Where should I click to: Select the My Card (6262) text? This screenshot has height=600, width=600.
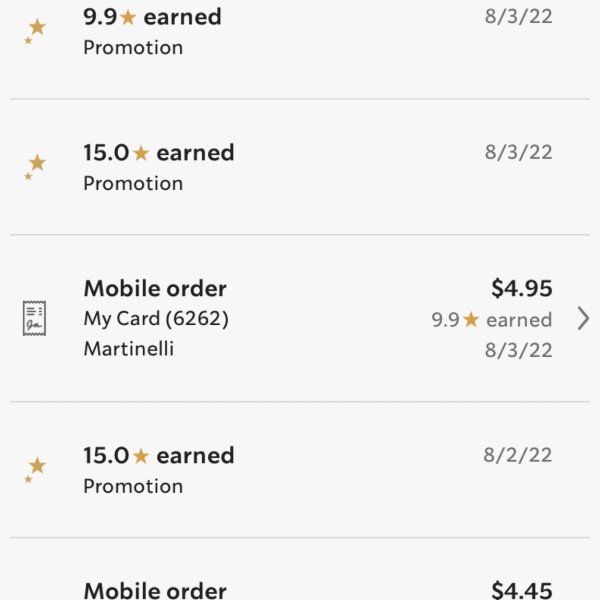pos(156,319)
